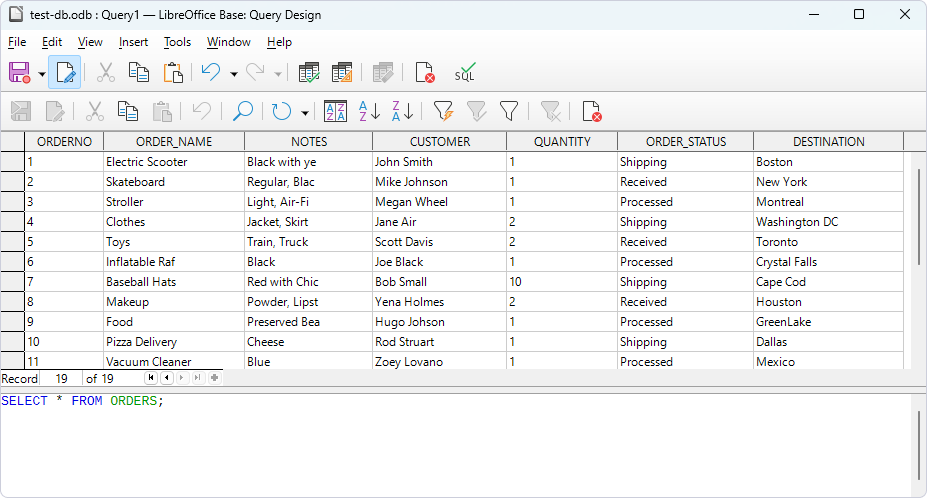The image size is (927, 498).
Task: Save the query using the Save icon
Action: (x=20, y=73)
